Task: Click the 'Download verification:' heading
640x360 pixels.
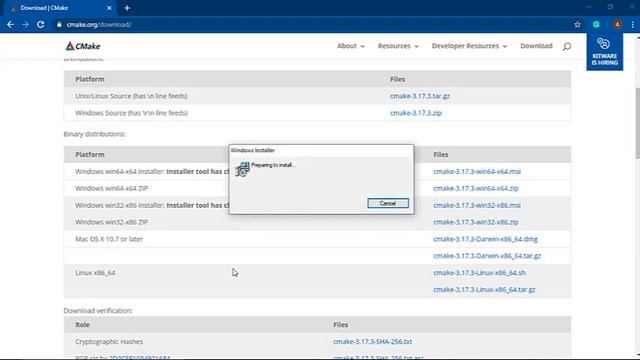Action: (98, 311)
